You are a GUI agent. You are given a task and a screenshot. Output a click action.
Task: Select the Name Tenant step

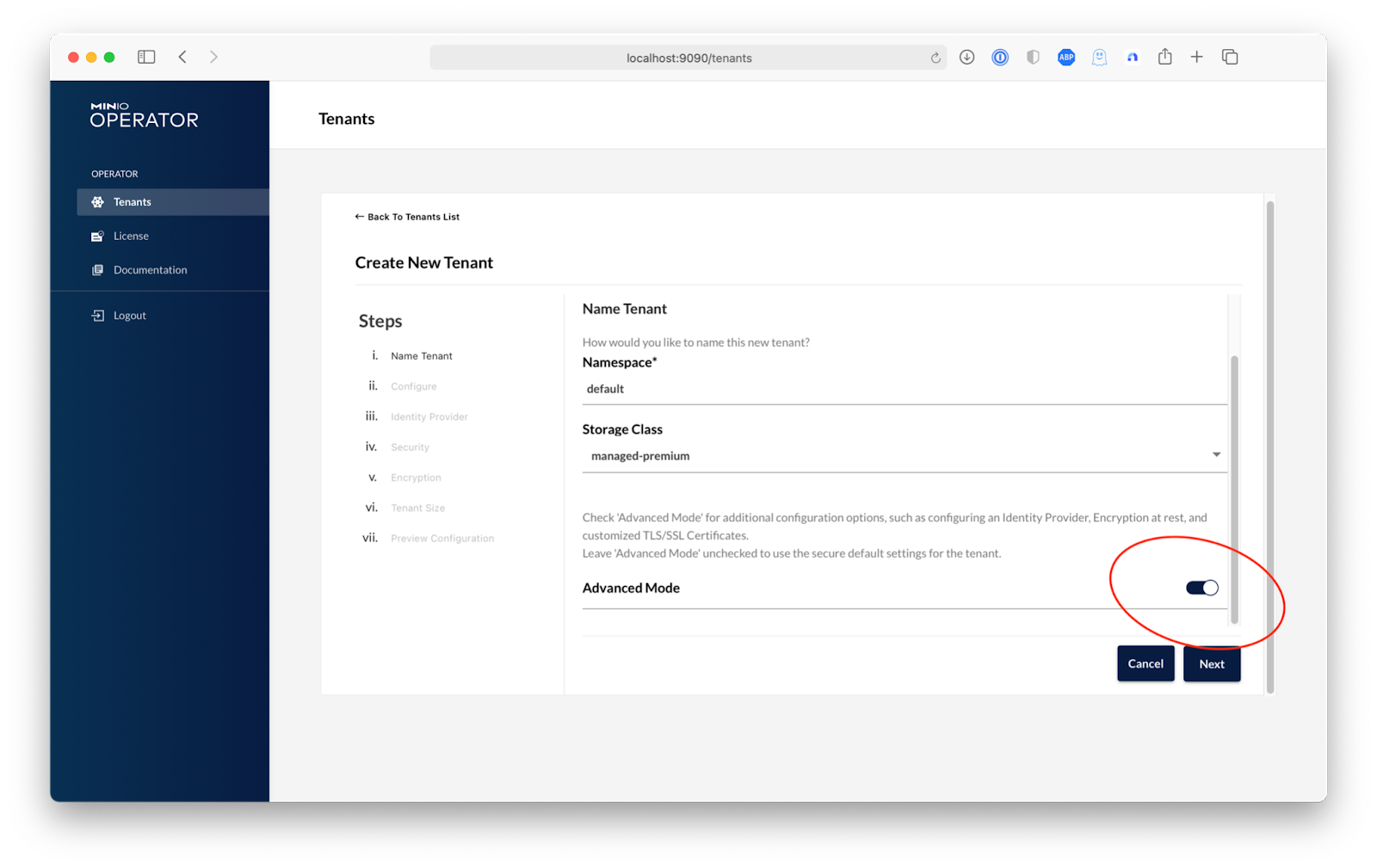coord(421,356)
